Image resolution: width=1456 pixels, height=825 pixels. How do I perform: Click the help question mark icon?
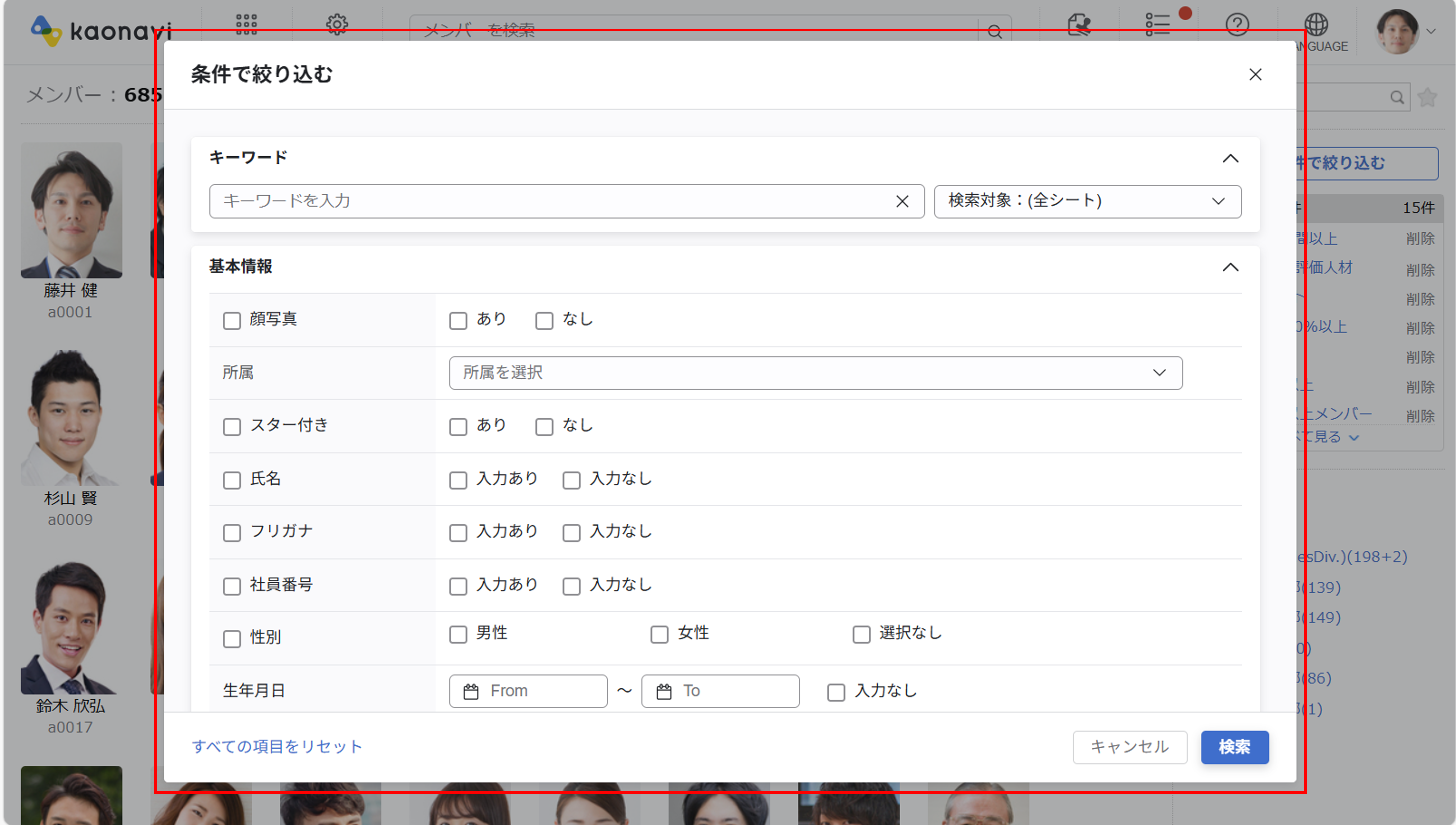pyautogui.click(x=1237, y=25)
